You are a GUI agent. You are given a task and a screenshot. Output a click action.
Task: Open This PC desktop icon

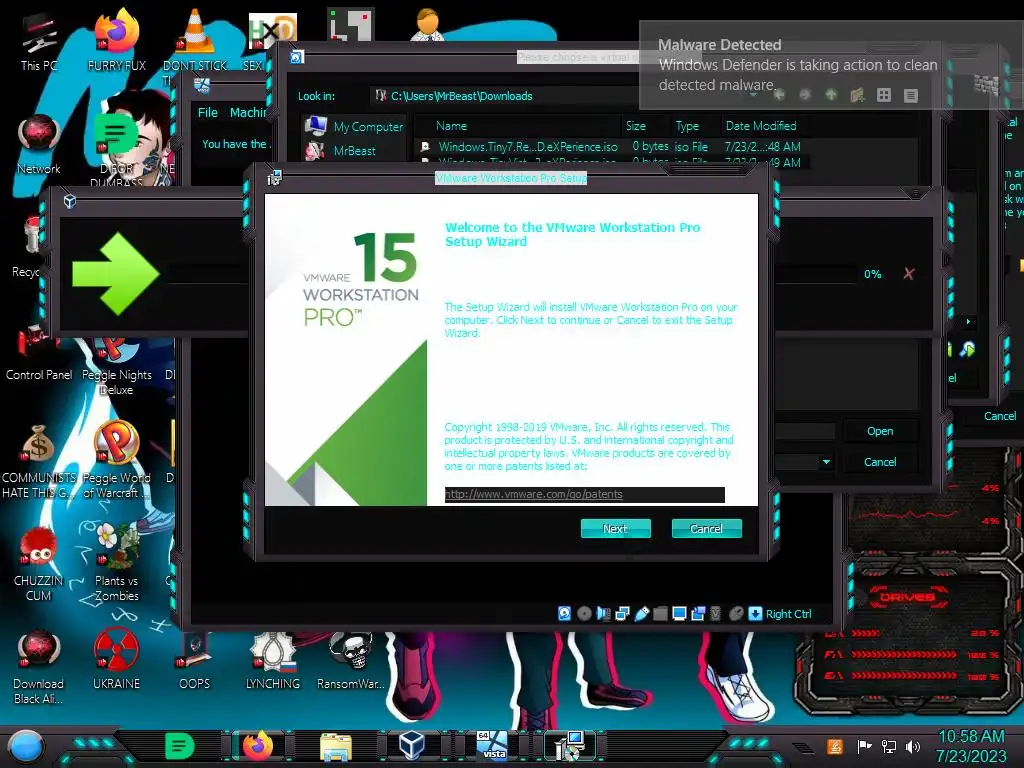[x=39, y=42]
